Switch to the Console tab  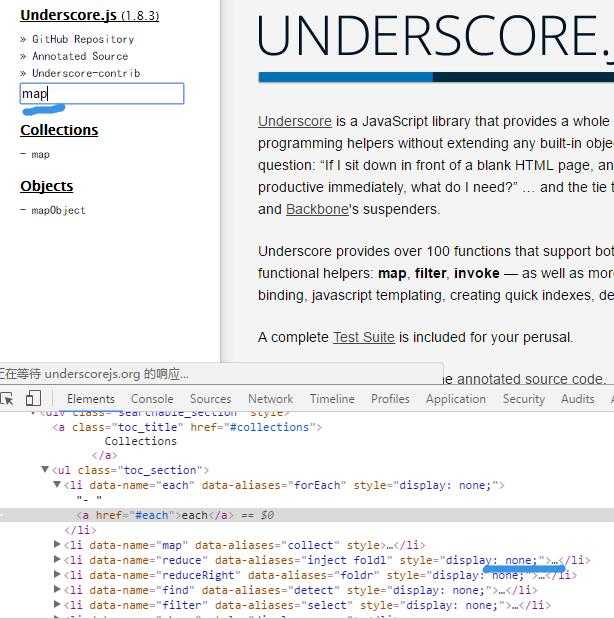pos(152,399)
